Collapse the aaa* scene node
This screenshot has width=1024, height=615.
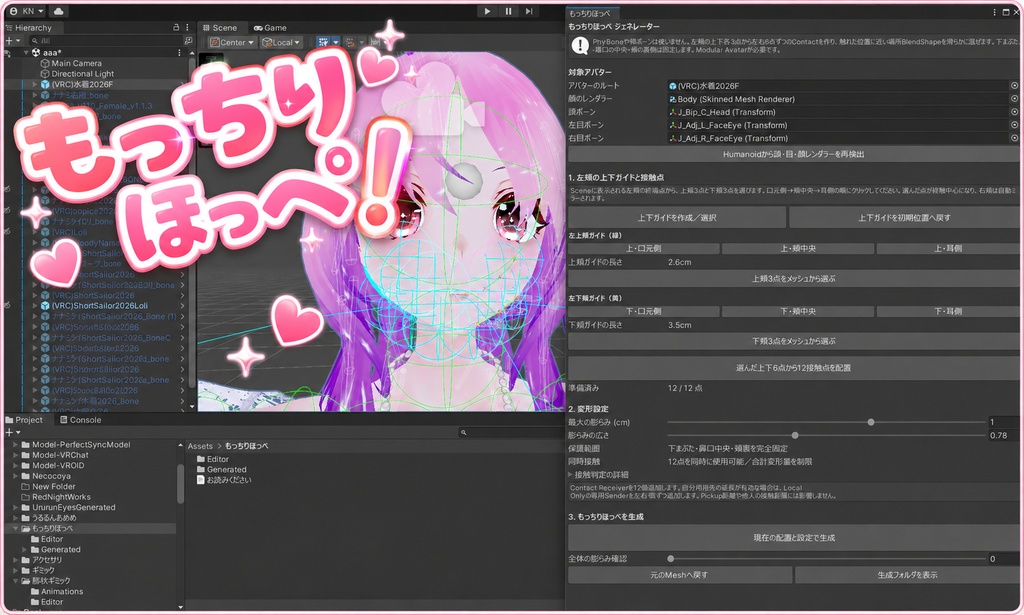pyautogui.click(x=26, y=52)
